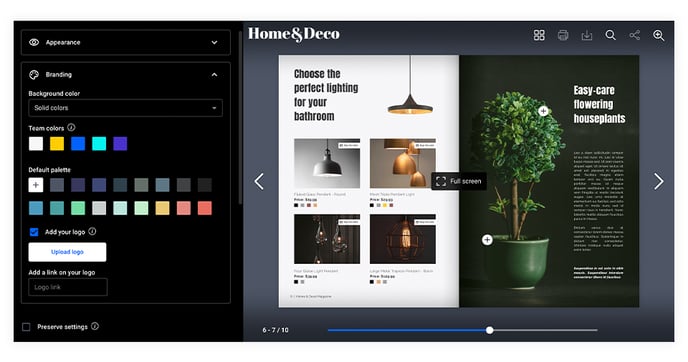
Task: Click the Logo link input field
Action: coord(68,287)
